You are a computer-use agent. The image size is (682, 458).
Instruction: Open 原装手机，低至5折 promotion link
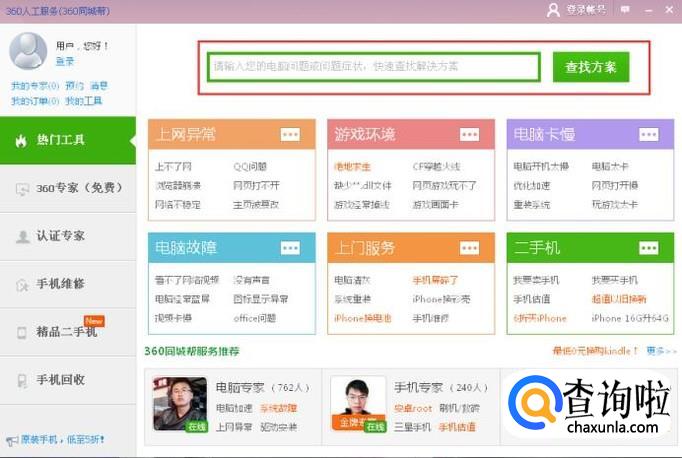pyautogui.click(x=62, y=440)
